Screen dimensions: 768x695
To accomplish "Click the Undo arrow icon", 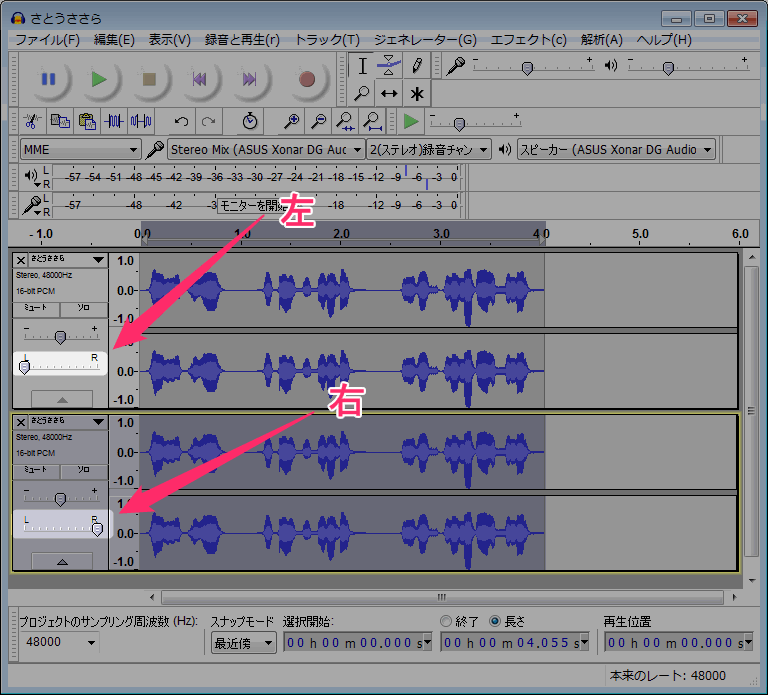I will (x=182, y=121).
